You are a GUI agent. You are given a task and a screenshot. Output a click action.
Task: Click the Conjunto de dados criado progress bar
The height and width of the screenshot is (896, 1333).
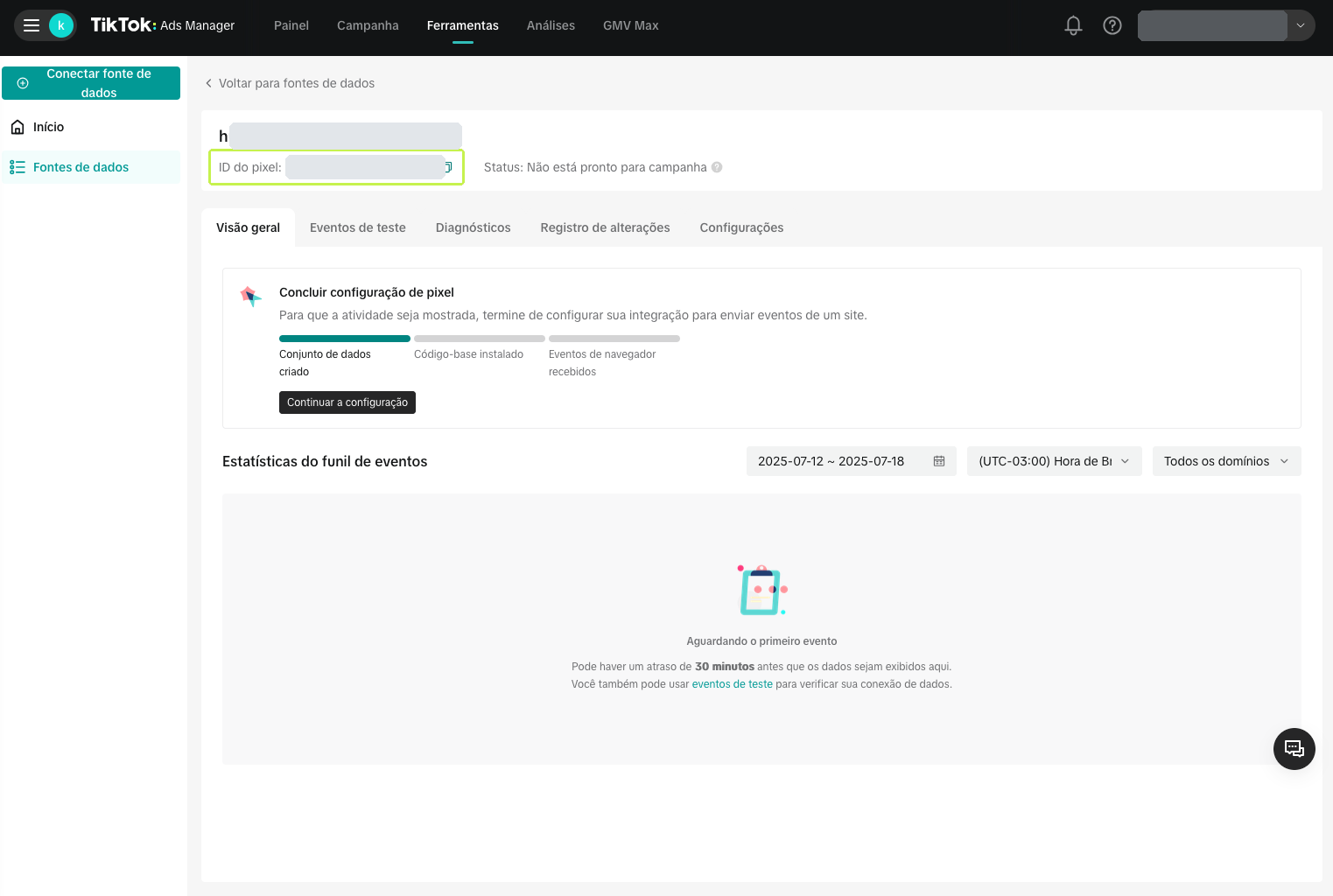point(345,339)
